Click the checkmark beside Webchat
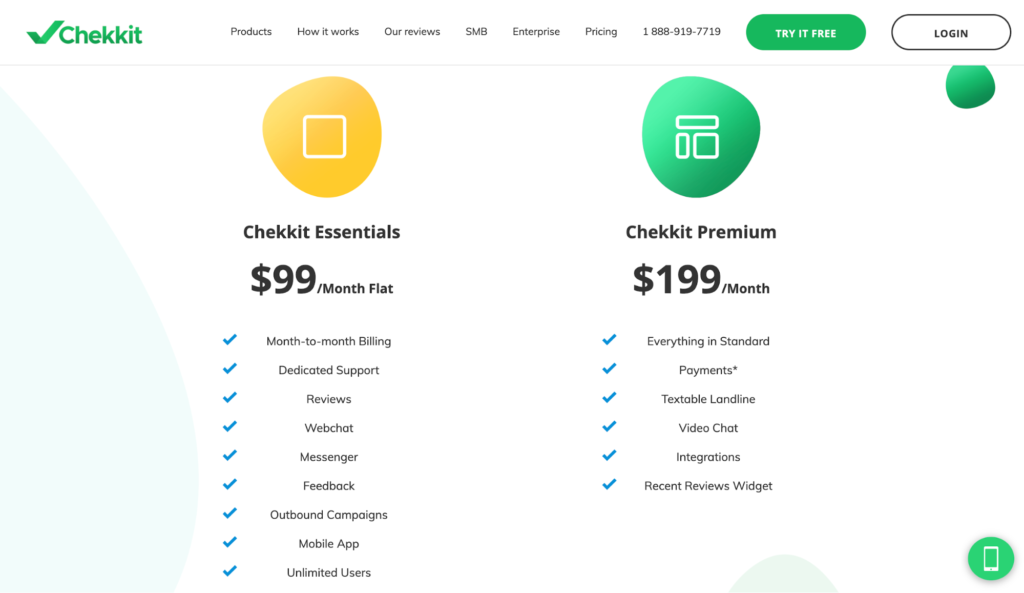Screen dimensions: 1024x593 (230, 426)
